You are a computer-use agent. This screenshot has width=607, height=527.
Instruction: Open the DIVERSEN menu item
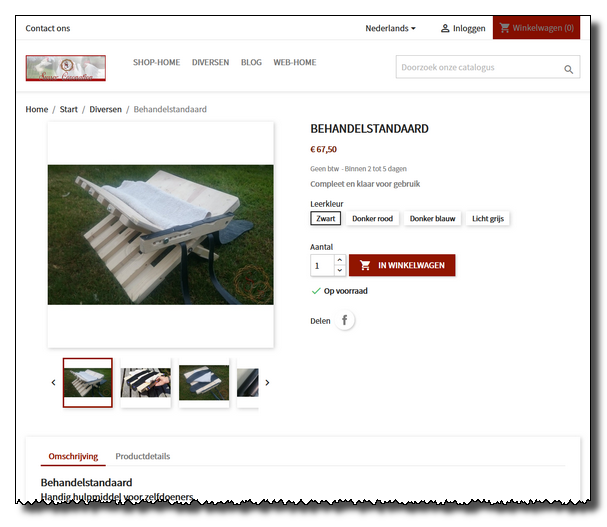(x=211, y=62)
